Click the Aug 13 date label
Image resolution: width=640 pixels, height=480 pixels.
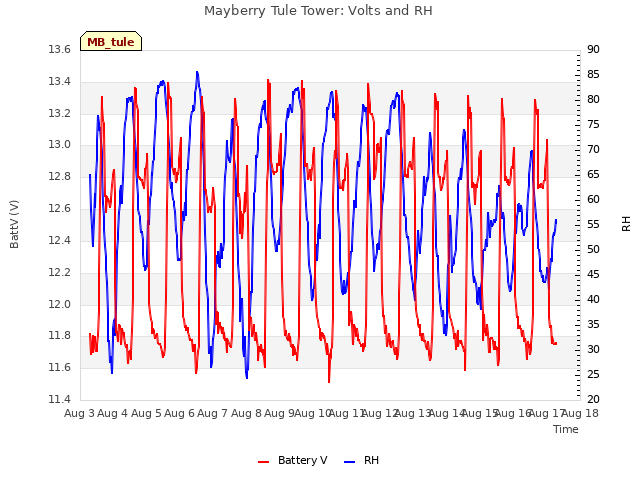click(413, 413)
